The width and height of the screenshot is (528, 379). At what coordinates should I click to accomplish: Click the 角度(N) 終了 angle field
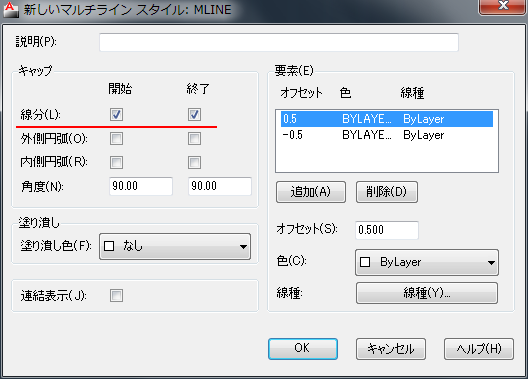[220, 186]
